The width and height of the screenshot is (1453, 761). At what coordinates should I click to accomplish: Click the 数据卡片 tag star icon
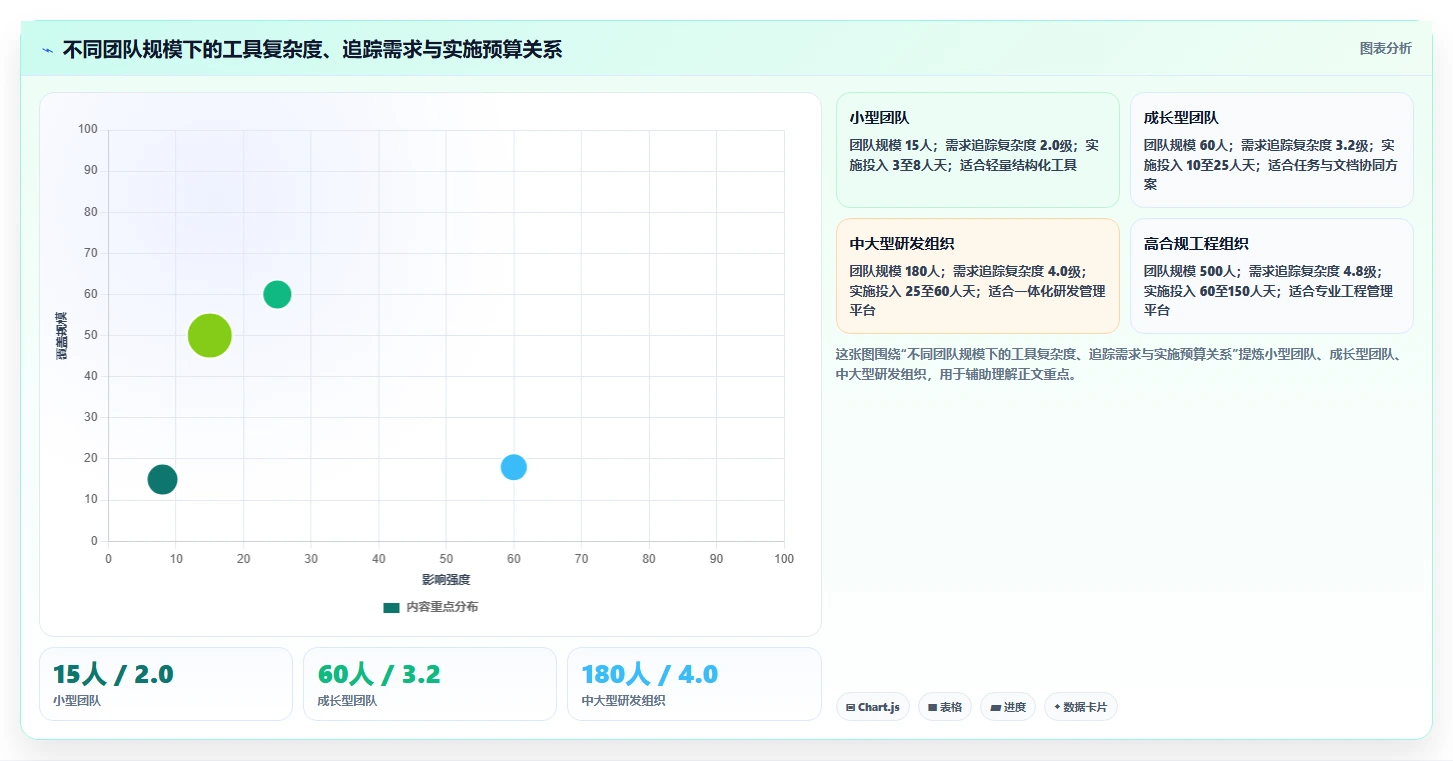(x=1057, y=707)
